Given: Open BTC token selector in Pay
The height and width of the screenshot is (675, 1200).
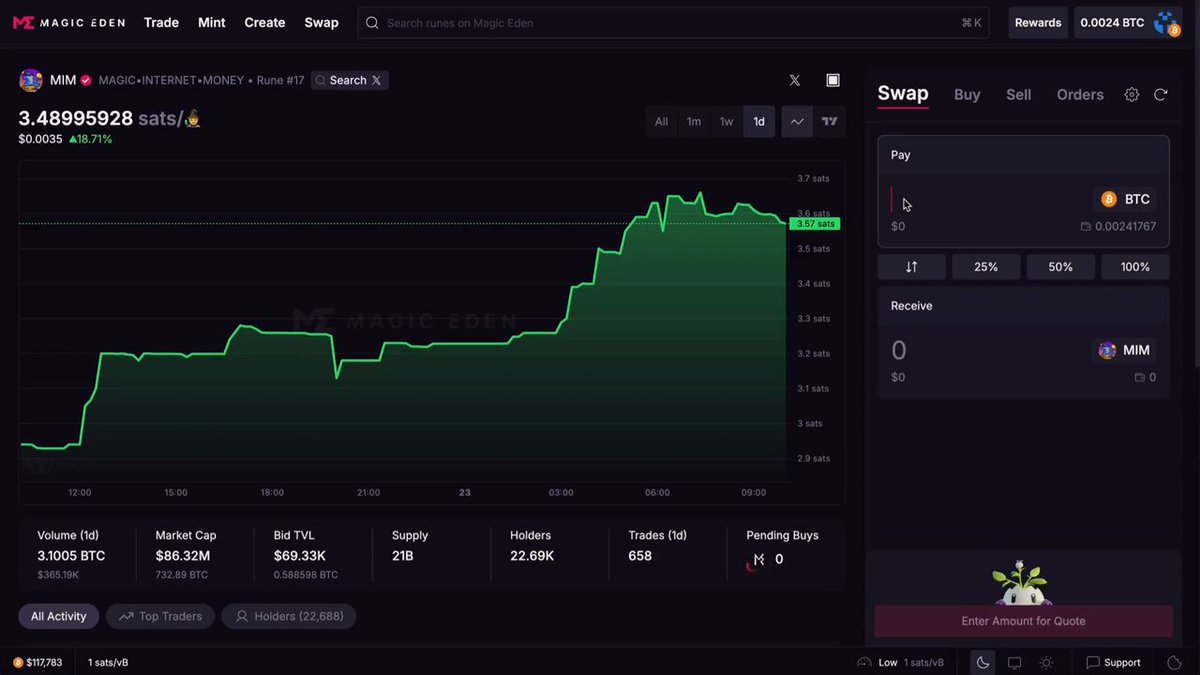Looking at the screenshot, I should click(x=1126, y=199).
